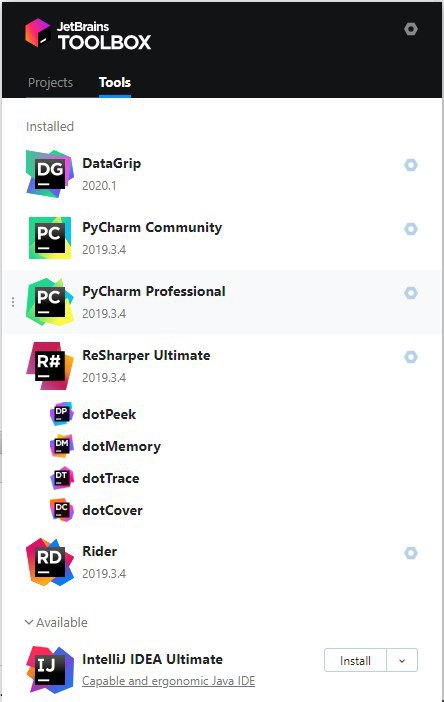The width and height of the screenshot is (444, 702).
Task: Click the Available section label
Action: coord(62,623)
